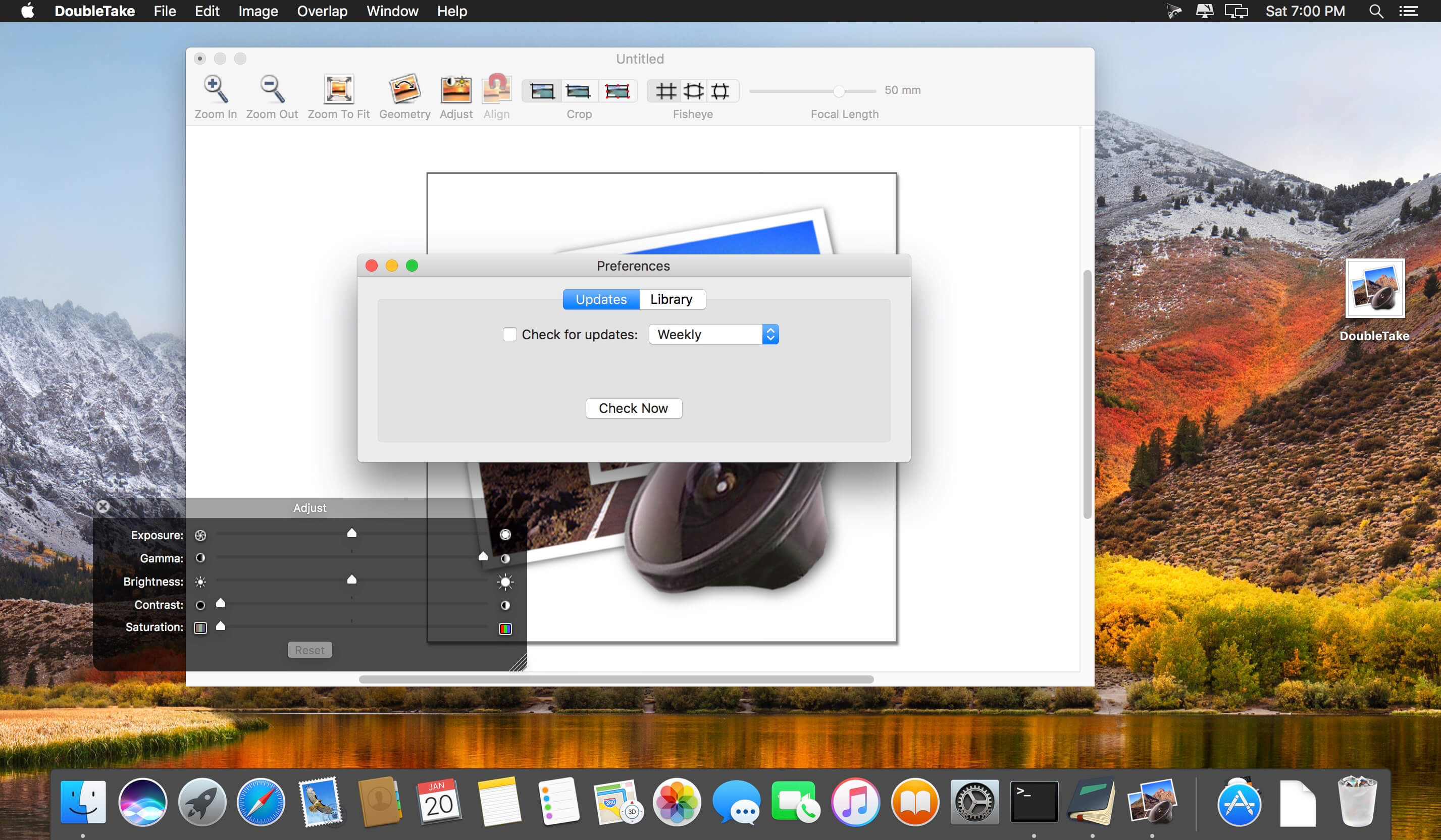
Task: Open the Overlap menu
Action: pyautogui.click(x=322, y=11)
